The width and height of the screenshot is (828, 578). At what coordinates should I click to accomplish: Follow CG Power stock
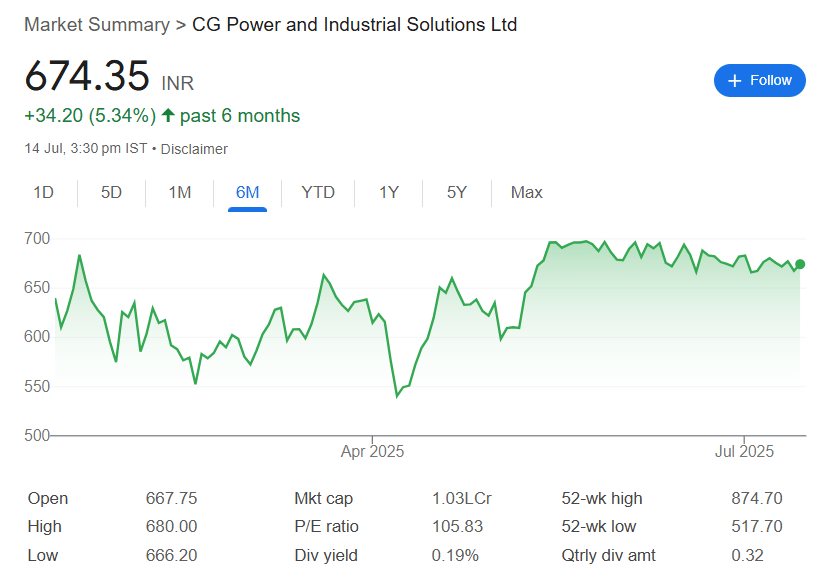coord(760,81)
